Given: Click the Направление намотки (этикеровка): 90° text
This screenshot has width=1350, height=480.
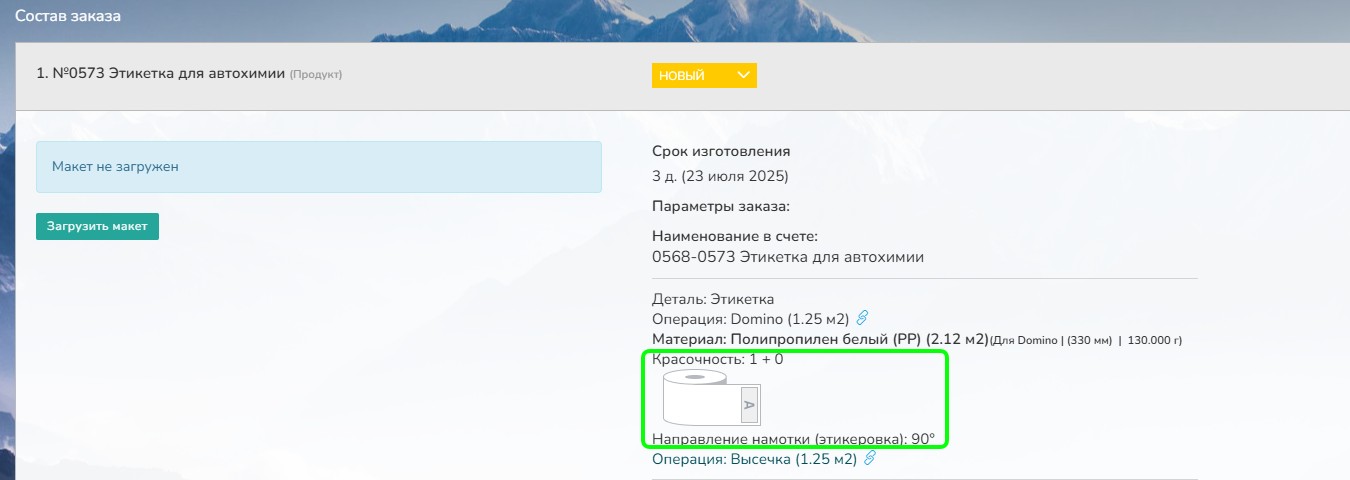Looking at the screenshot, I should (793, 439).
